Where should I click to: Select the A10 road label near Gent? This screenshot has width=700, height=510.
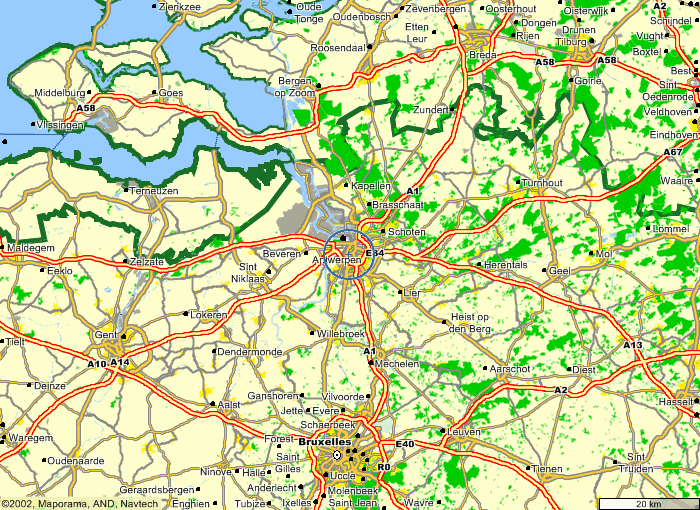pos(96,364)
